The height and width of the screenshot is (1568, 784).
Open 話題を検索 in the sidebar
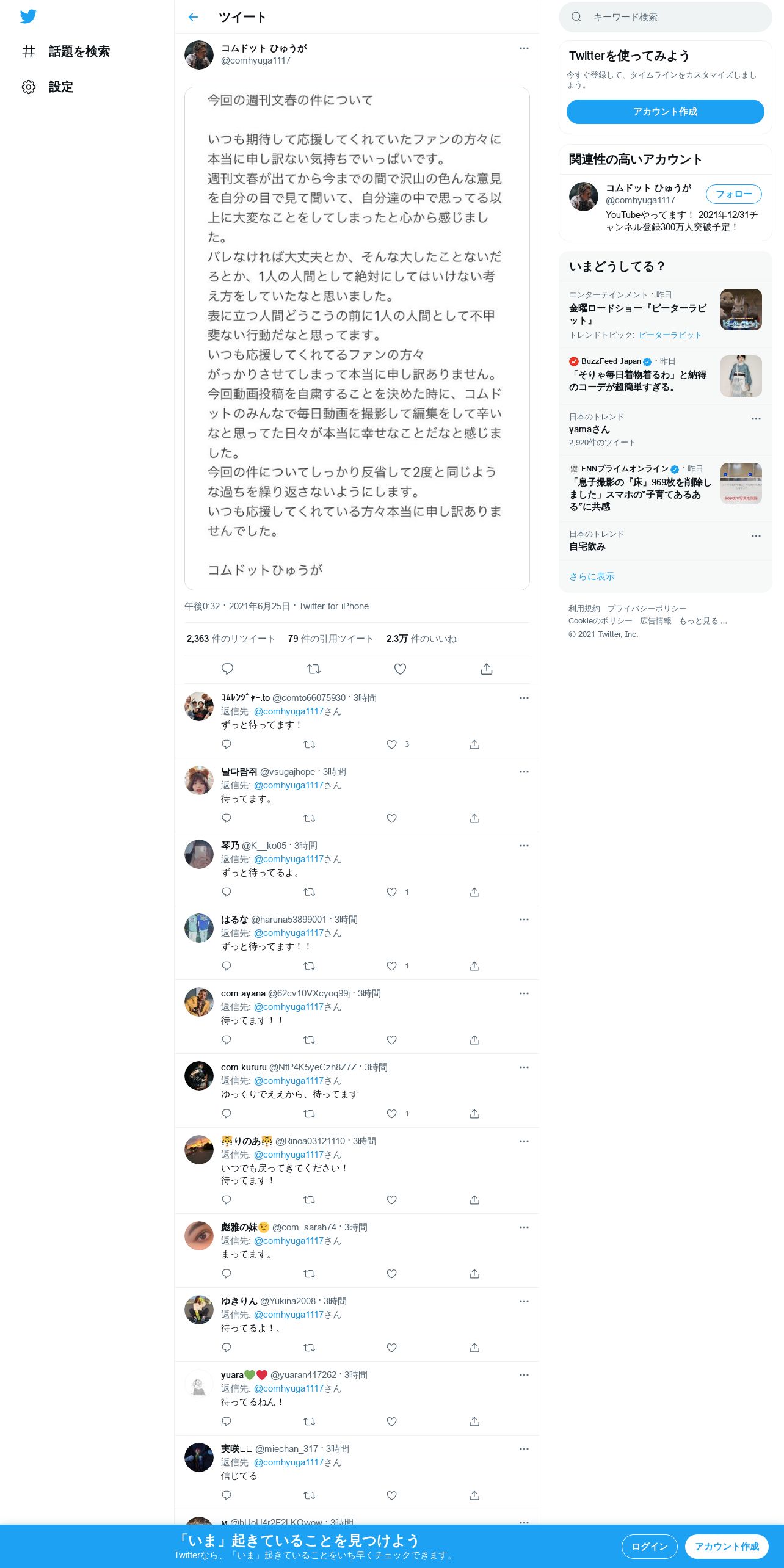tap(66, 51)
